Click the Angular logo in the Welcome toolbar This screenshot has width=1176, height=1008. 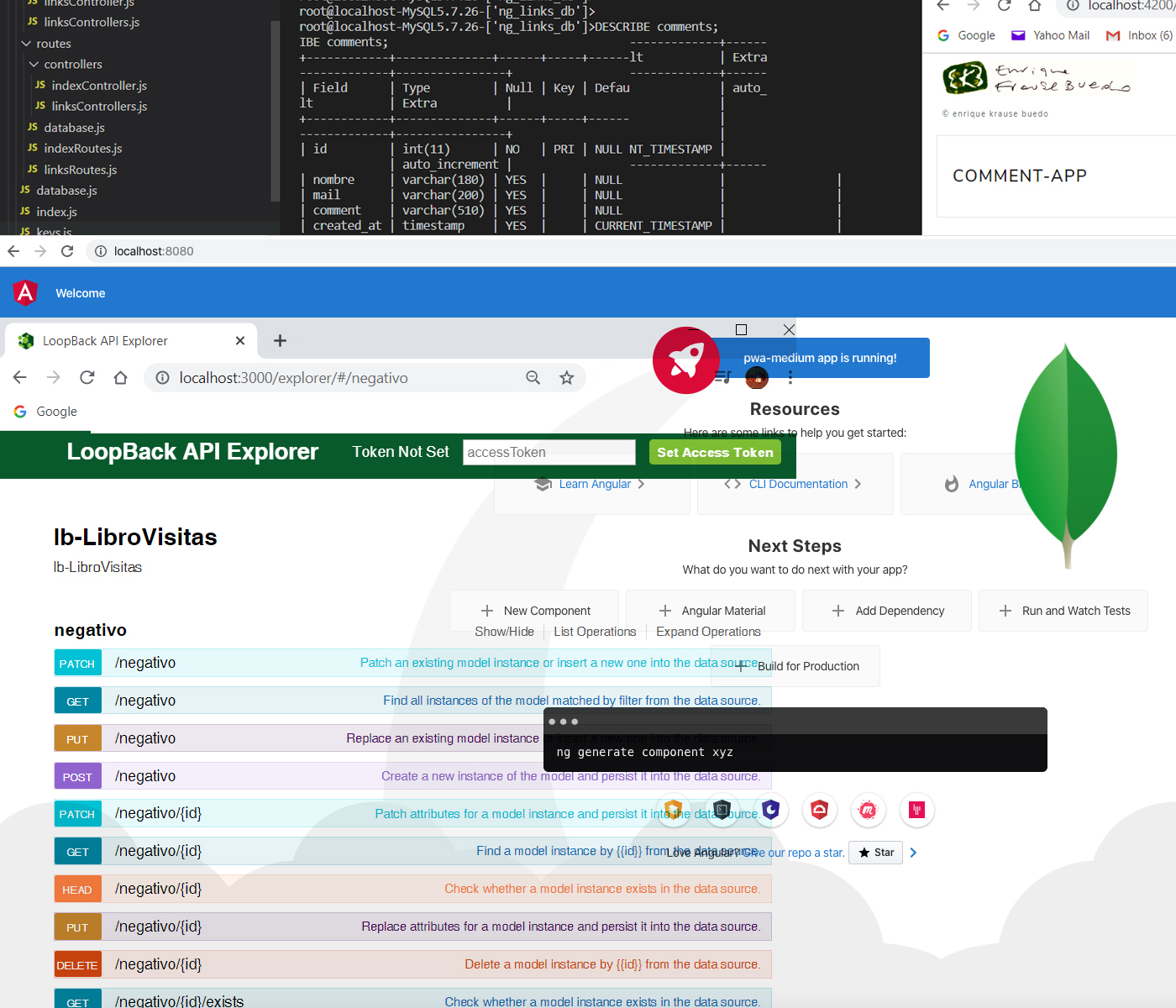(25, 292)
